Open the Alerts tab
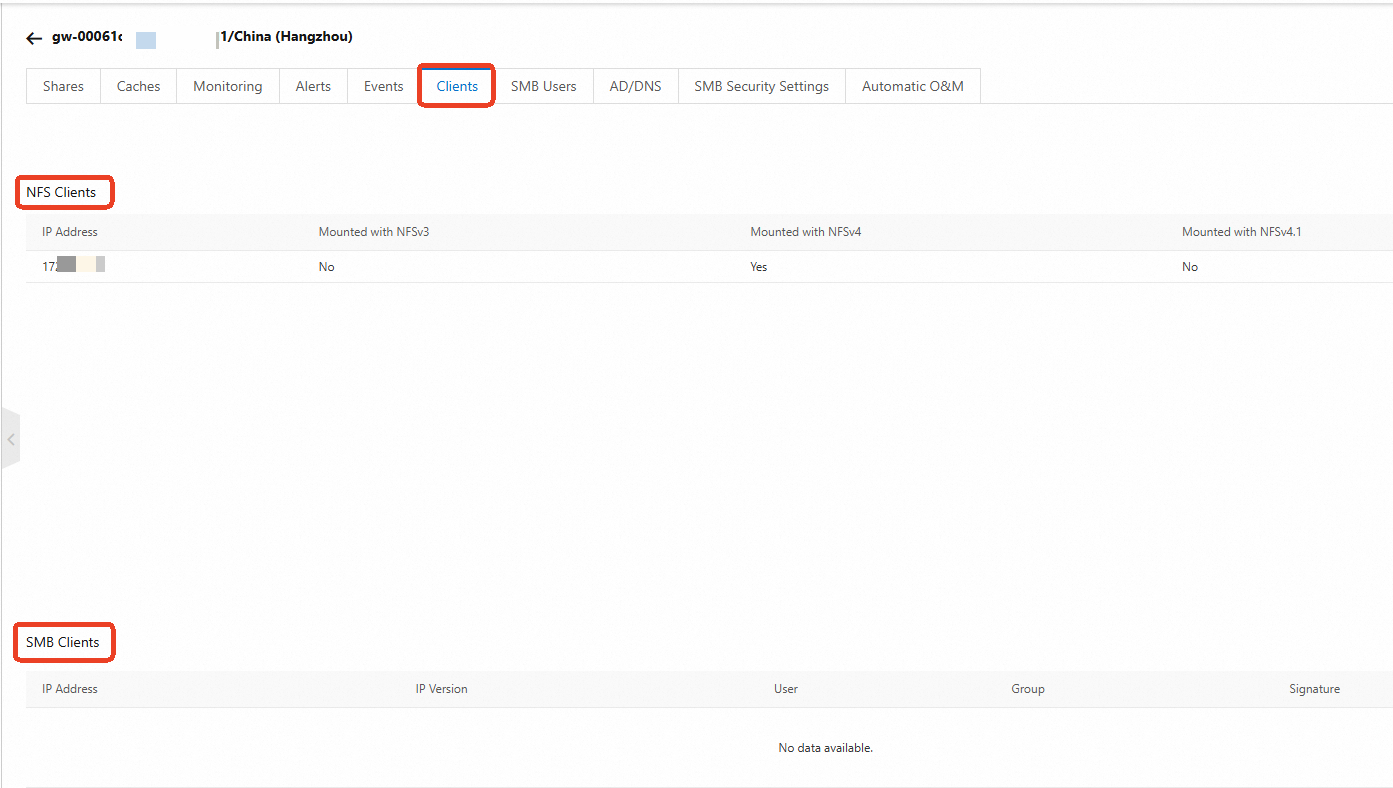This screenshot has height=788, width=1393. (x=313, y=86)
